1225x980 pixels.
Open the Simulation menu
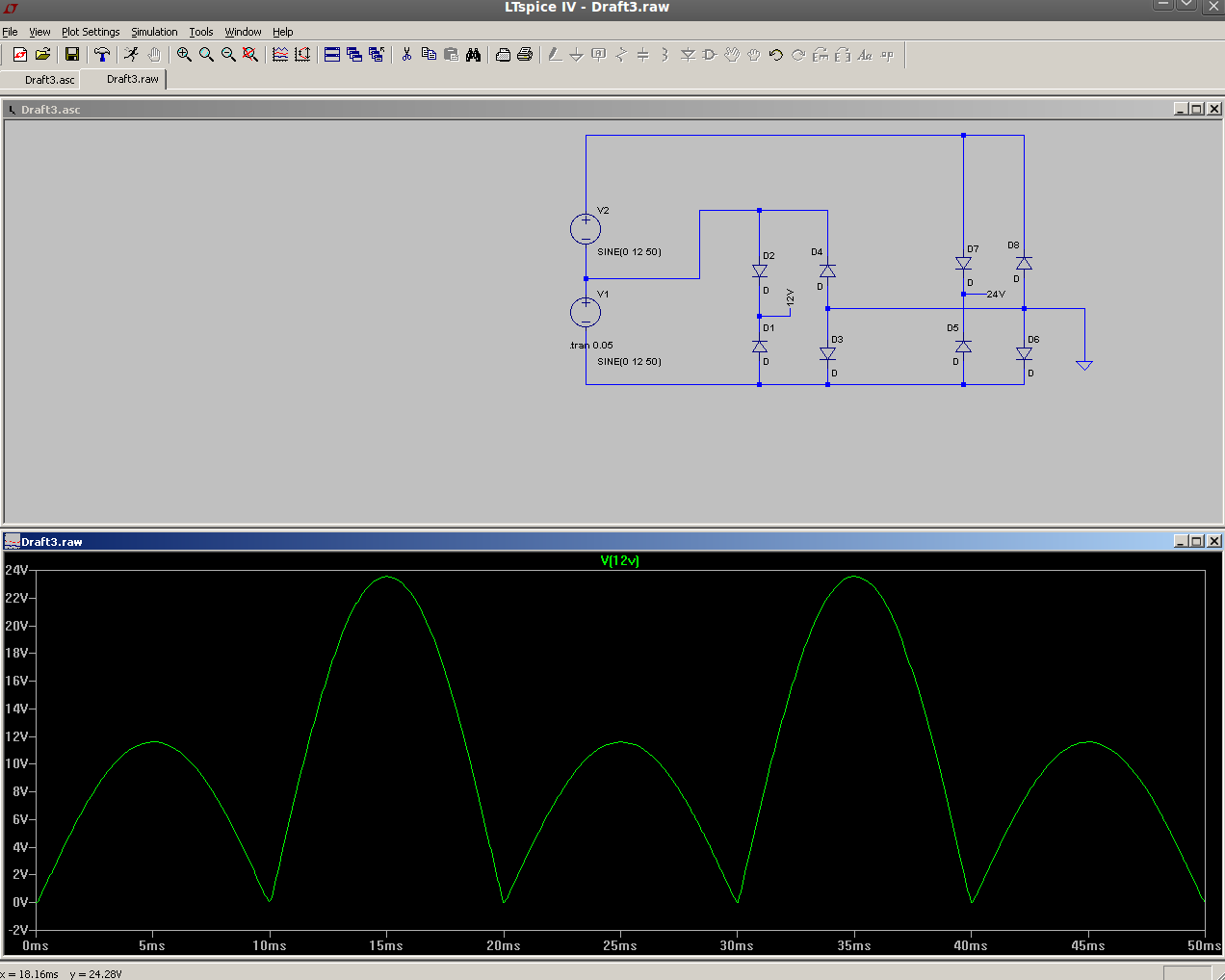pyautogui.click(x=154, y=32)
